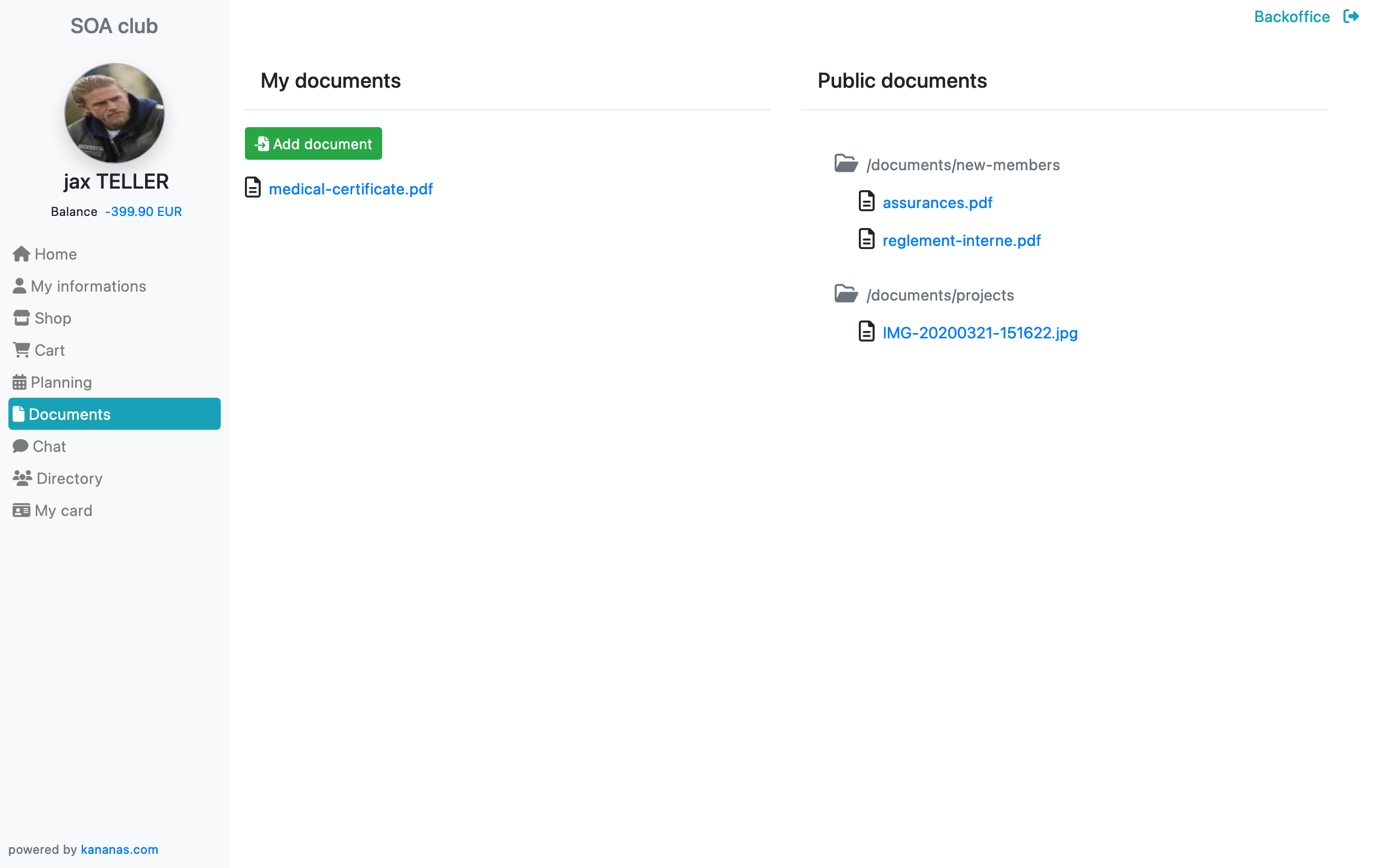Screen dimensions: 1375x868
Task: Click the Documents file icon in sidebar
Action: [19, 414]
